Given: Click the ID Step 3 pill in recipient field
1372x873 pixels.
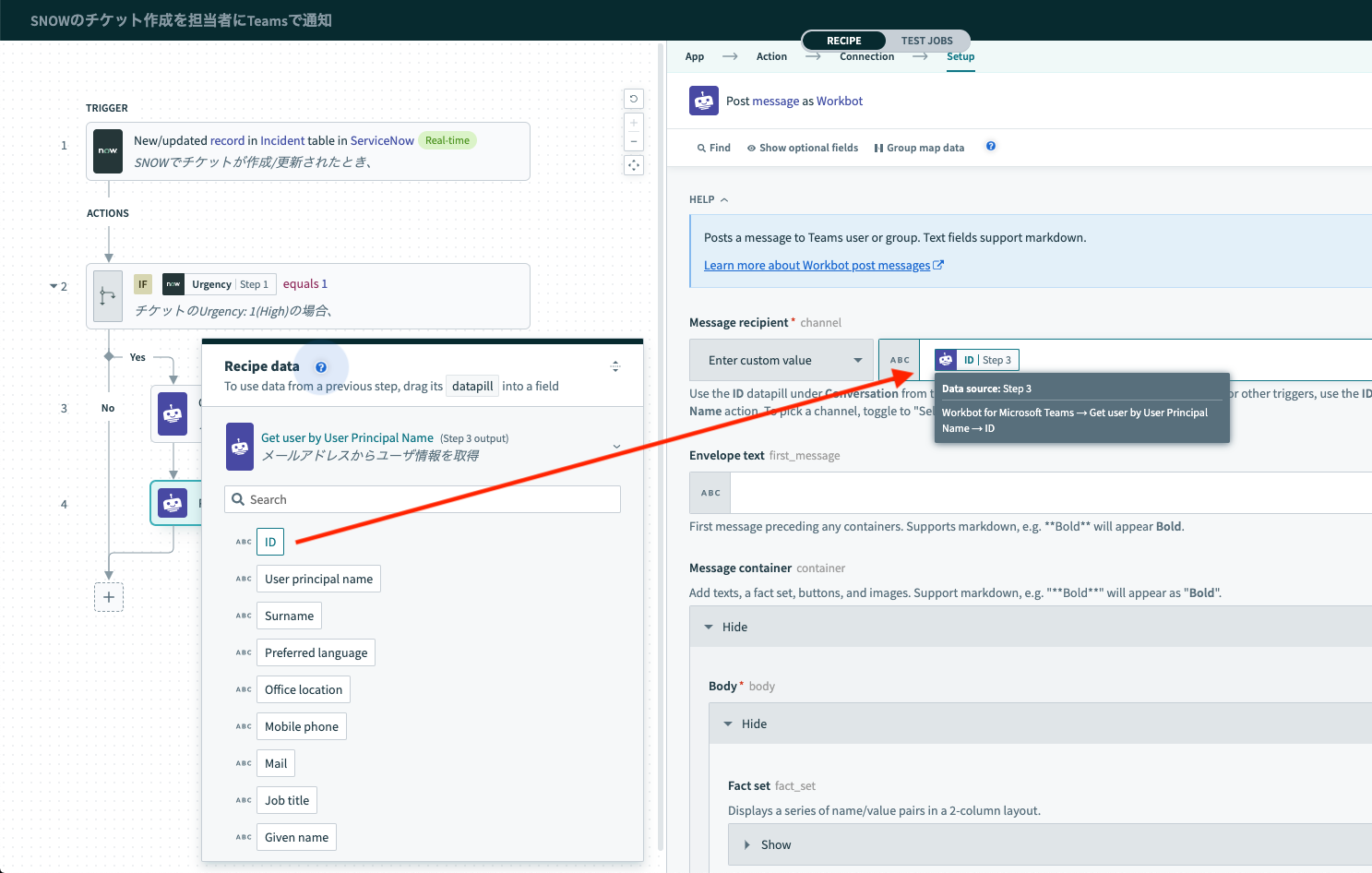Looking at the screenshot, I should pyautogui.click(x=976, y=360).
